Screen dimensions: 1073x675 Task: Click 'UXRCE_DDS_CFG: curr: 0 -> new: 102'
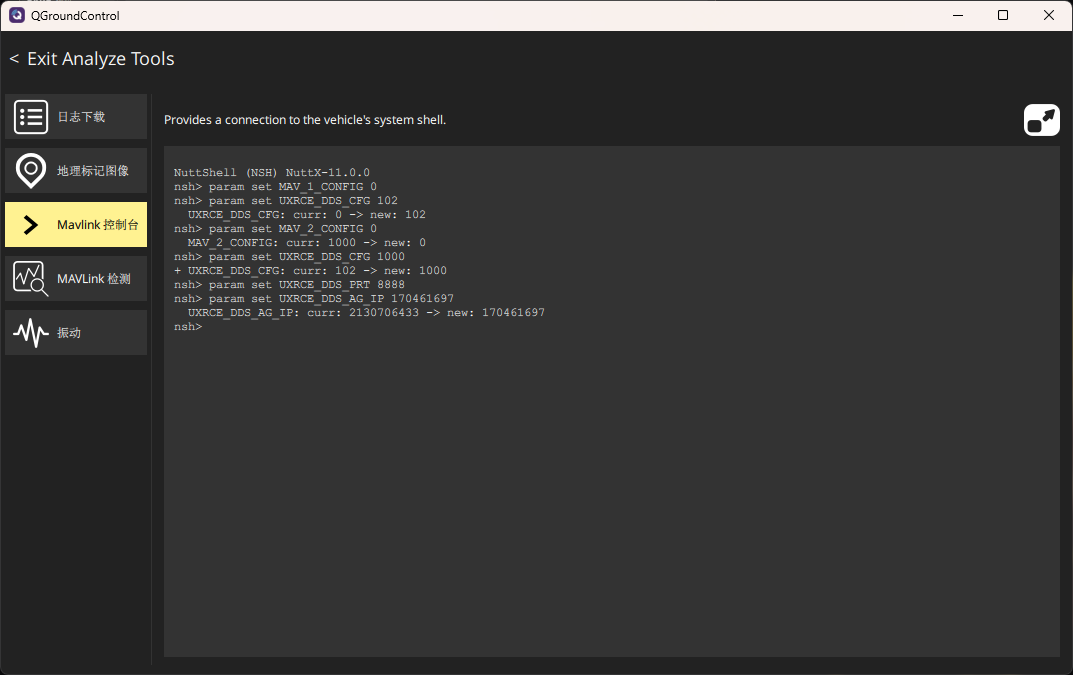307,215
